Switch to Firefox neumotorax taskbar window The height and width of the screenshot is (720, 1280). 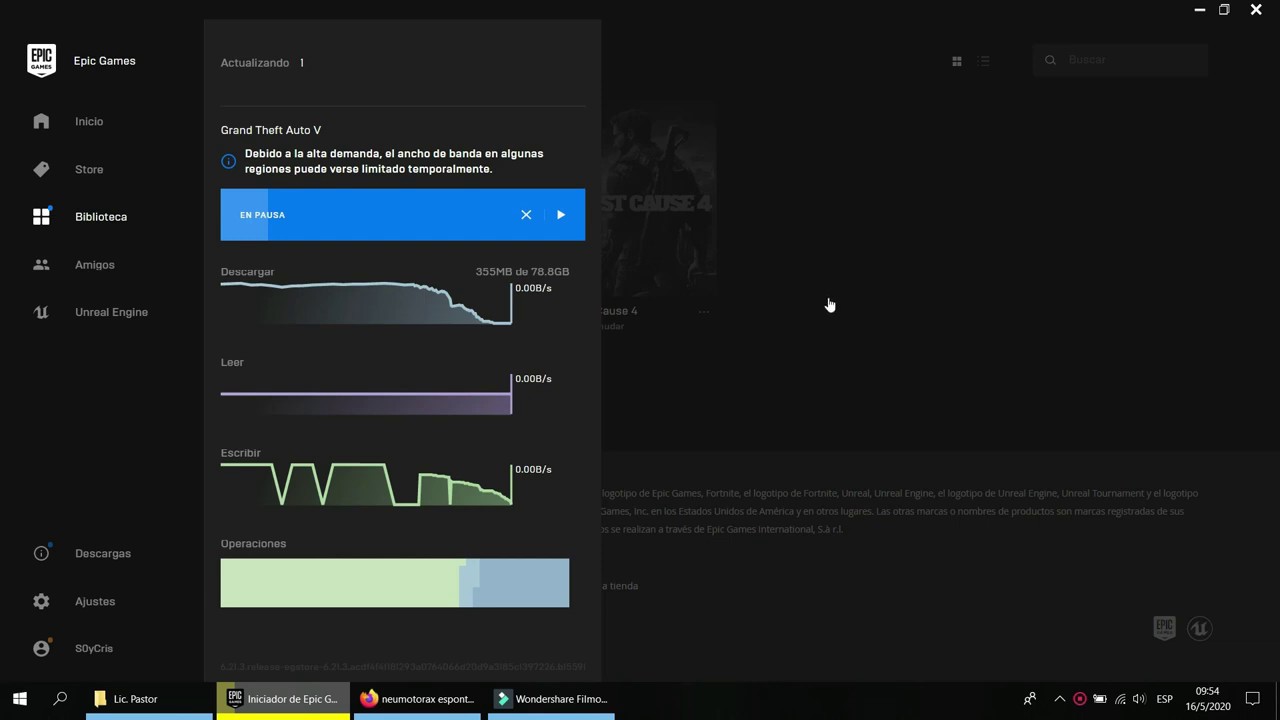tap(417, 699)
